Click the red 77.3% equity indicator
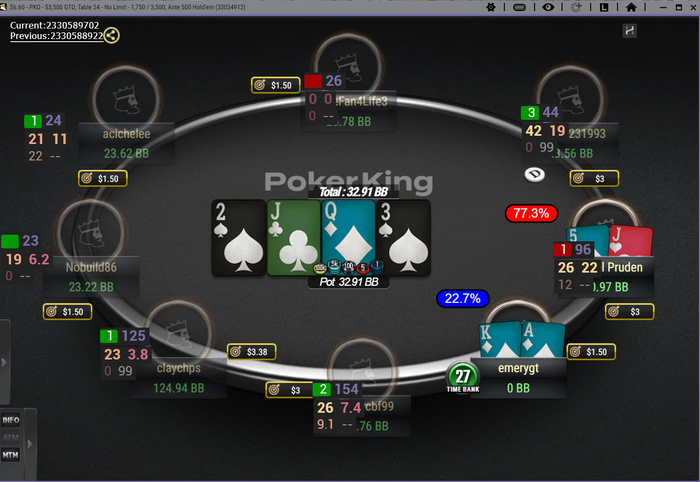Screen dimensions: 700x482 pyautogui.click(x=531, y=213)
